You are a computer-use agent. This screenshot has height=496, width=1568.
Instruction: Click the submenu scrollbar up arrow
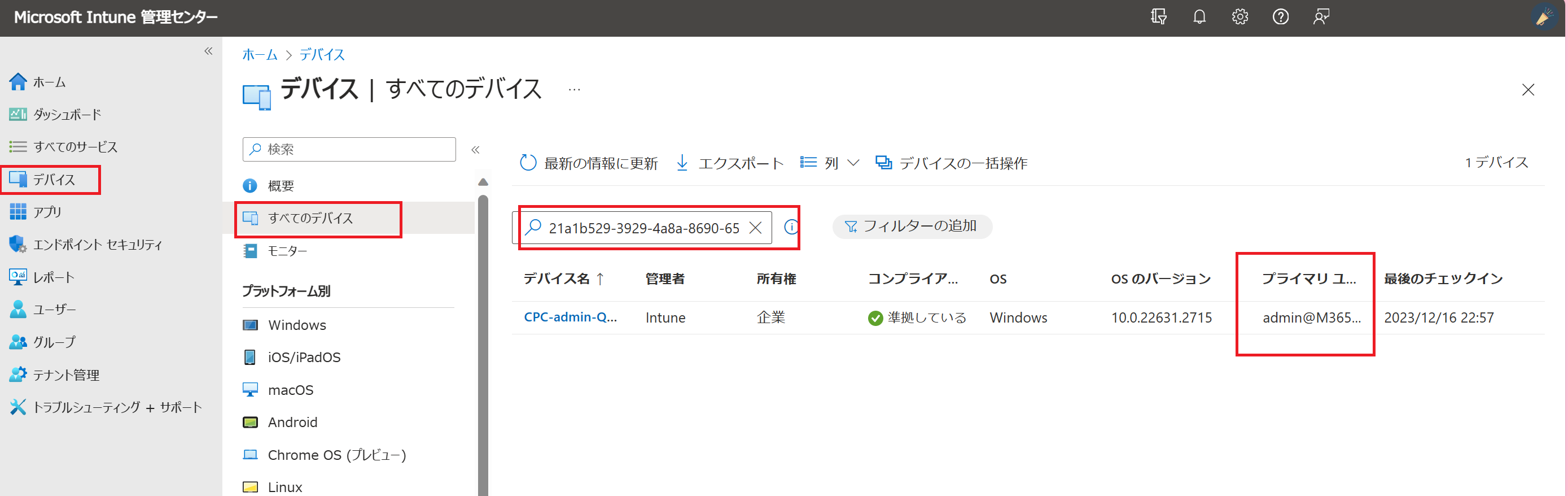483,182
